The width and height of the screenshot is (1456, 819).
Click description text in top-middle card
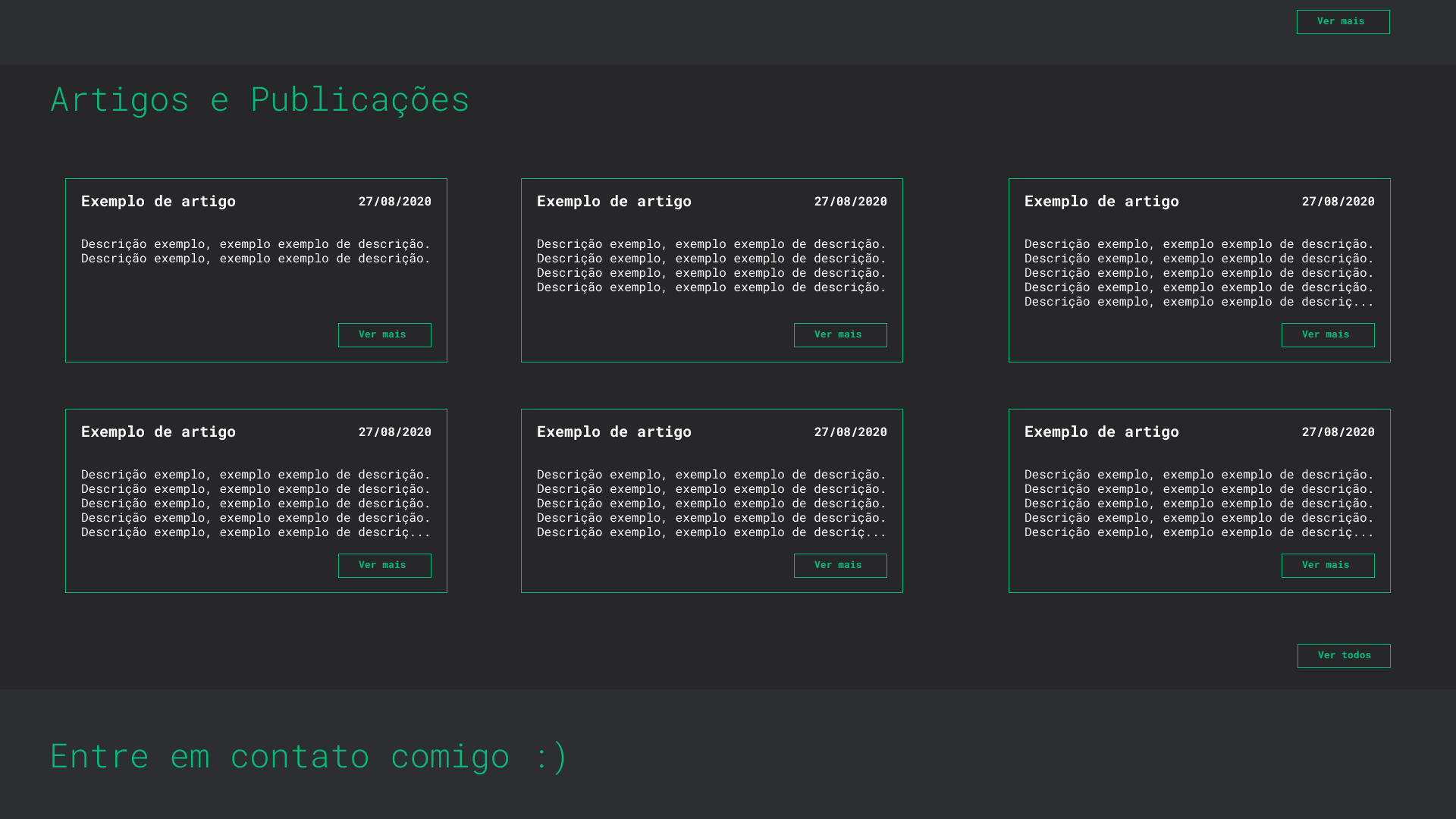[711, 265]
